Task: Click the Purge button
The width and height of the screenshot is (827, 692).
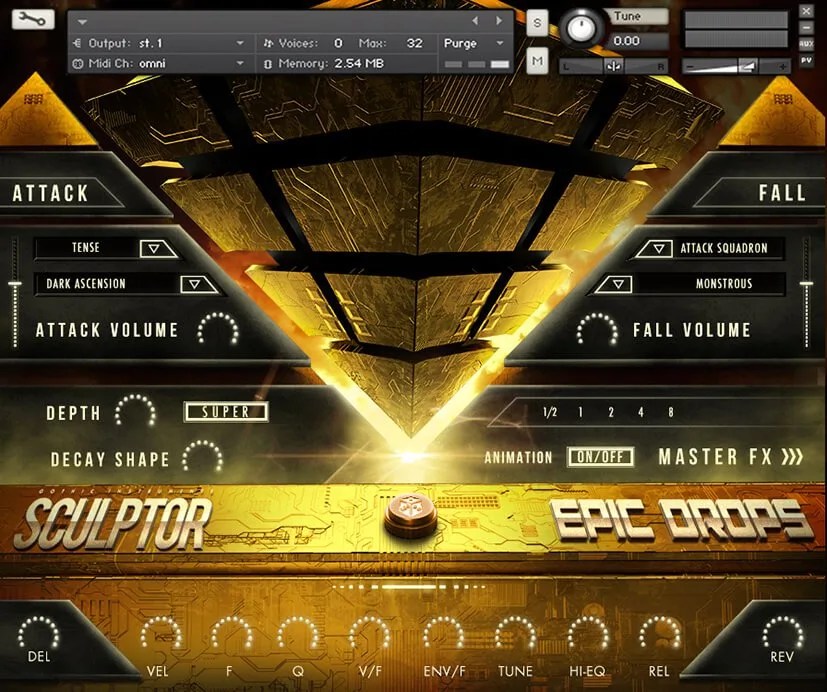Action: tap(460, 44)
